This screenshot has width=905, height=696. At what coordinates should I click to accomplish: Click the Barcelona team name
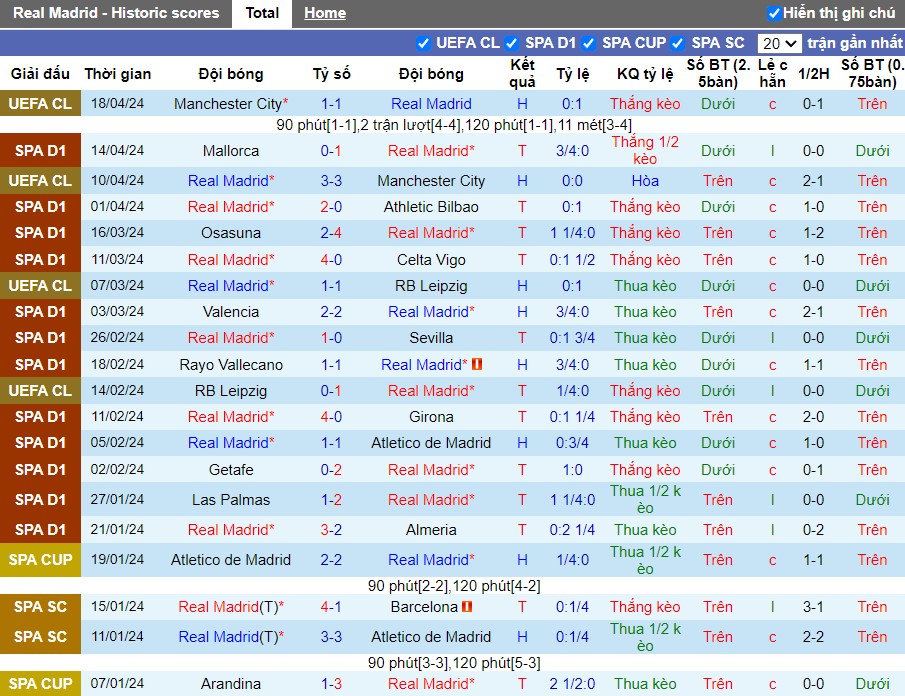click(424, 607)
